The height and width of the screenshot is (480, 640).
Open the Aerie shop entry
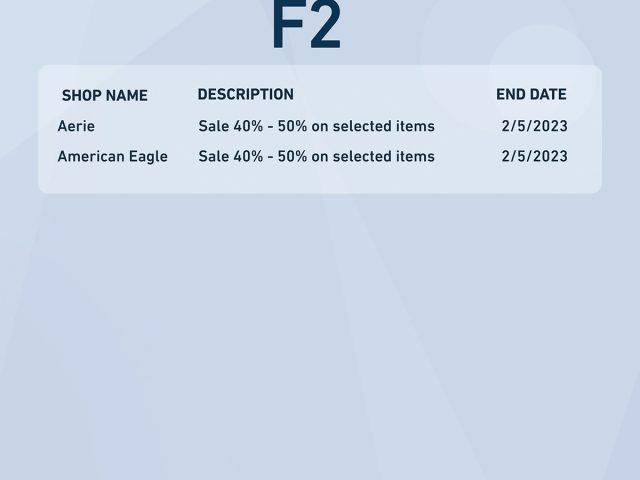point(76,126)
